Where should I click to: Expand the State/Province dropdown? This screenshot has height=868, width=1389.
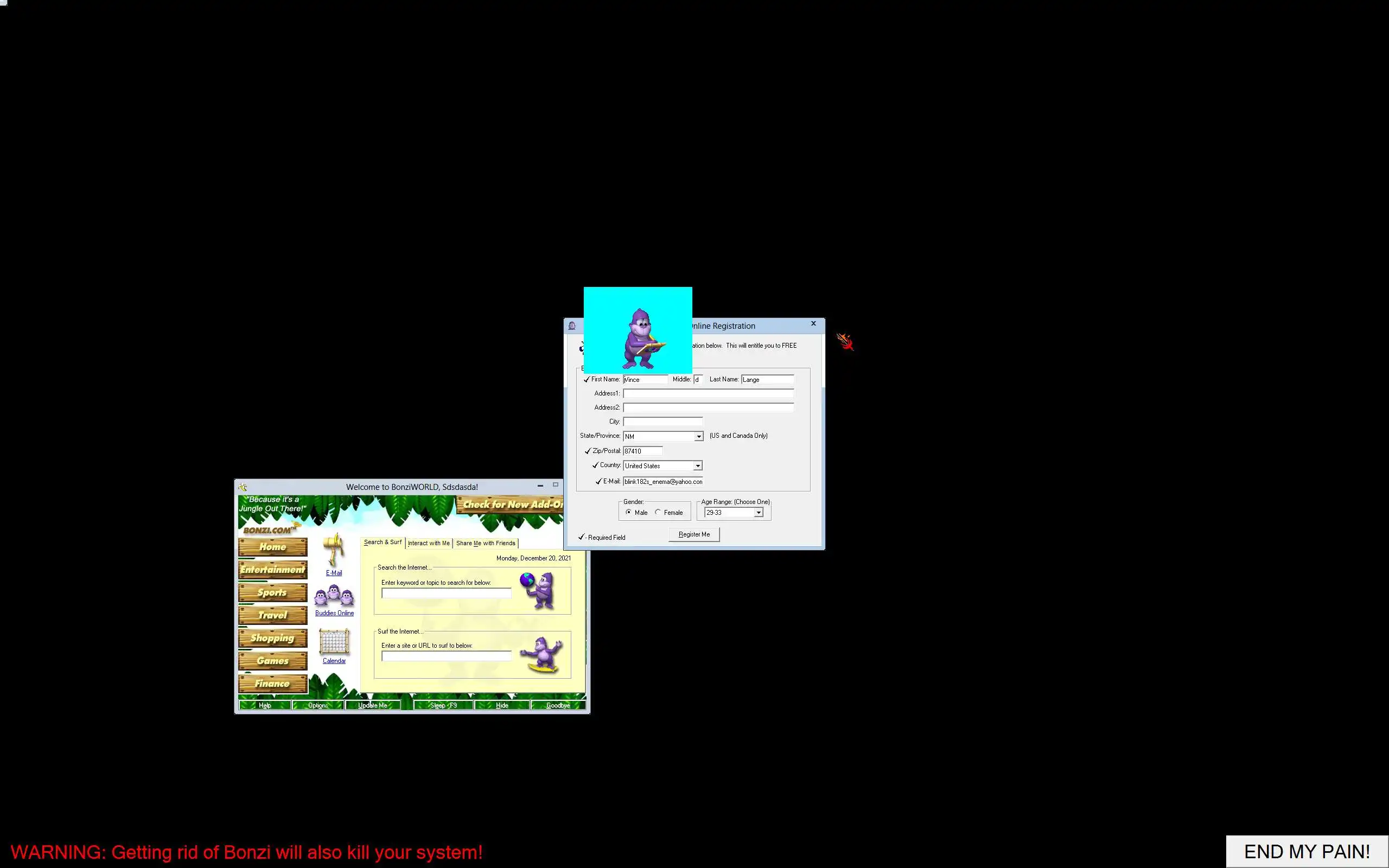point(698,436)
